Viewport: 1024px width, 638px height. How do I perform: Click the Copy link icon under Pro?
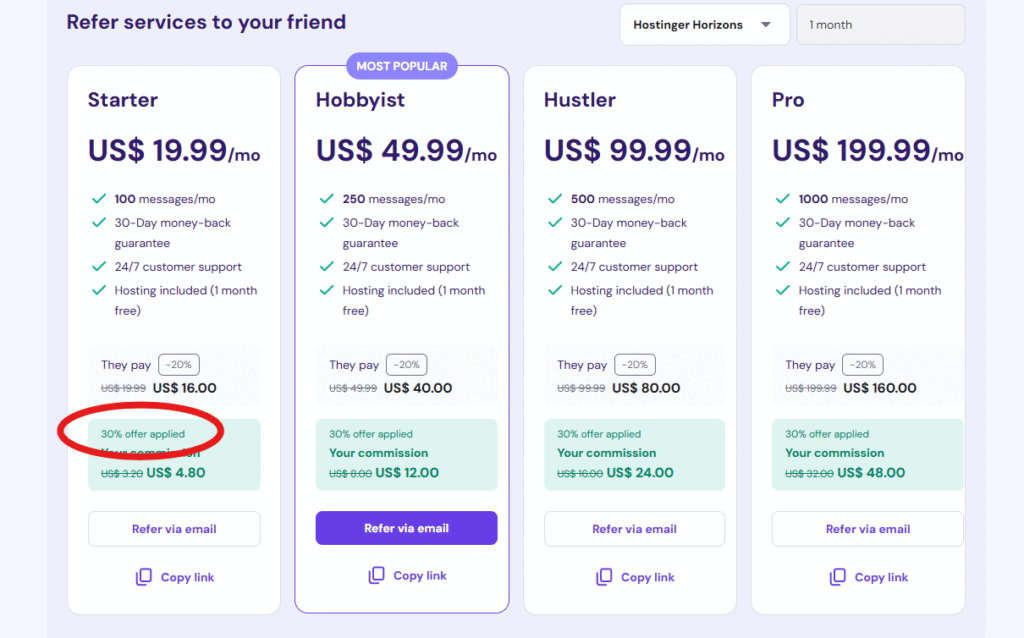pyautogui.click(x=837, y=577)
